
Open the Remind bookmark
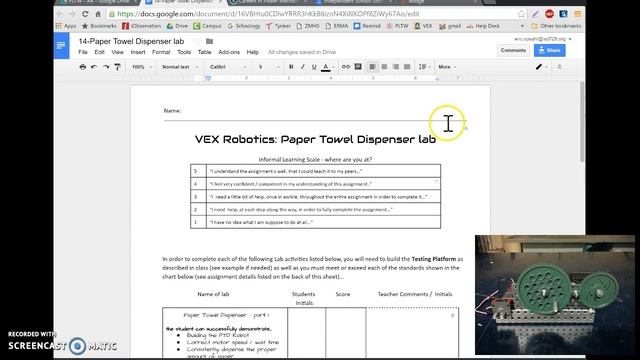coord(367,26)
